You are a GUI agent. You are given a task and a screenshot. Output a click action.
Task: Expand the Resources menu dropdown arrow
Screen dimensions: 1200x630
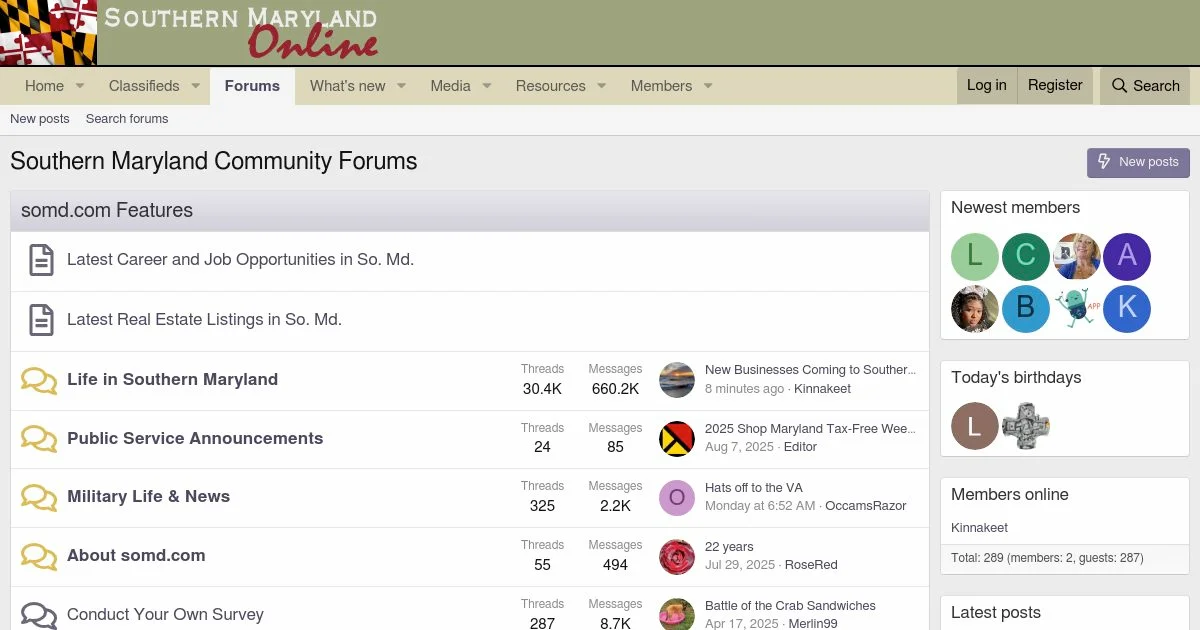pos(602,86)
